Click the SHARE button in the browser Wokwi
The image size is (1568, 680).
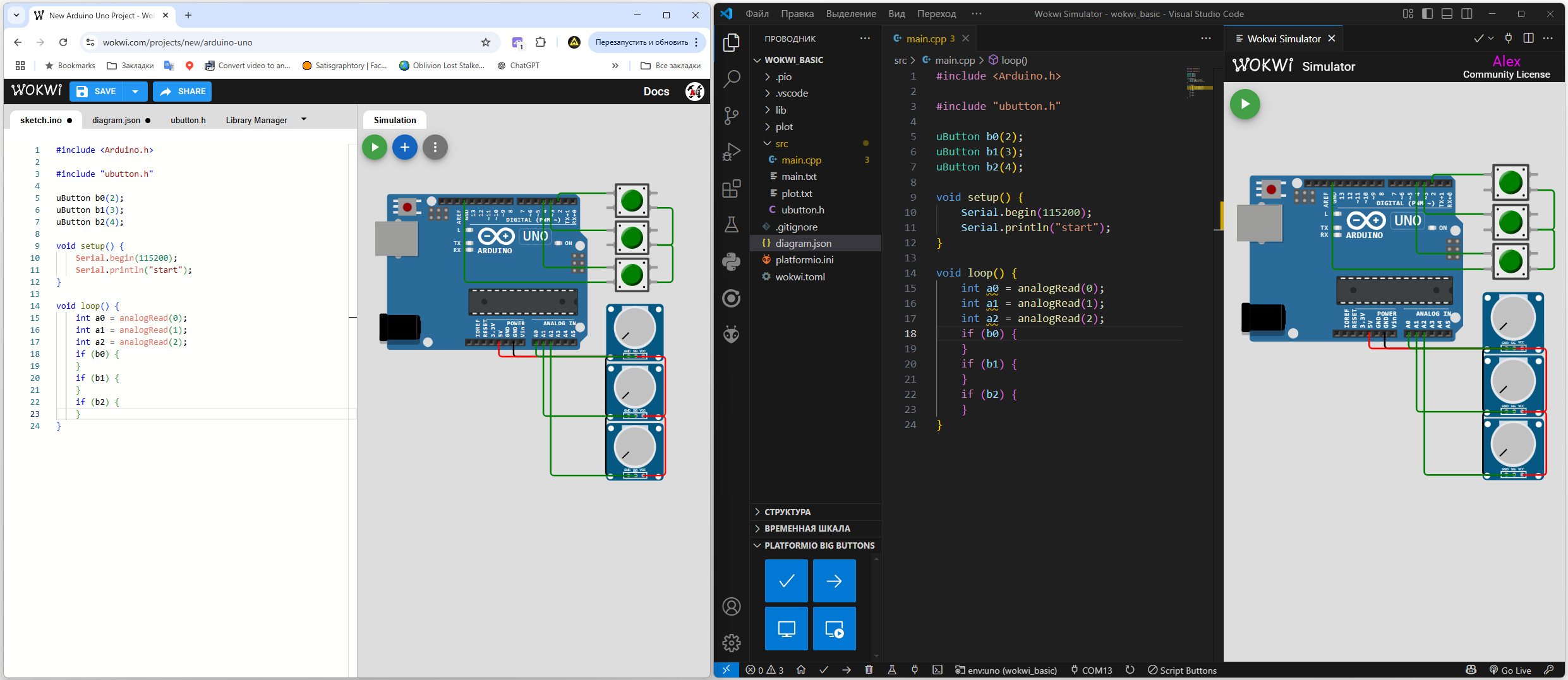(x=183, y=92)
